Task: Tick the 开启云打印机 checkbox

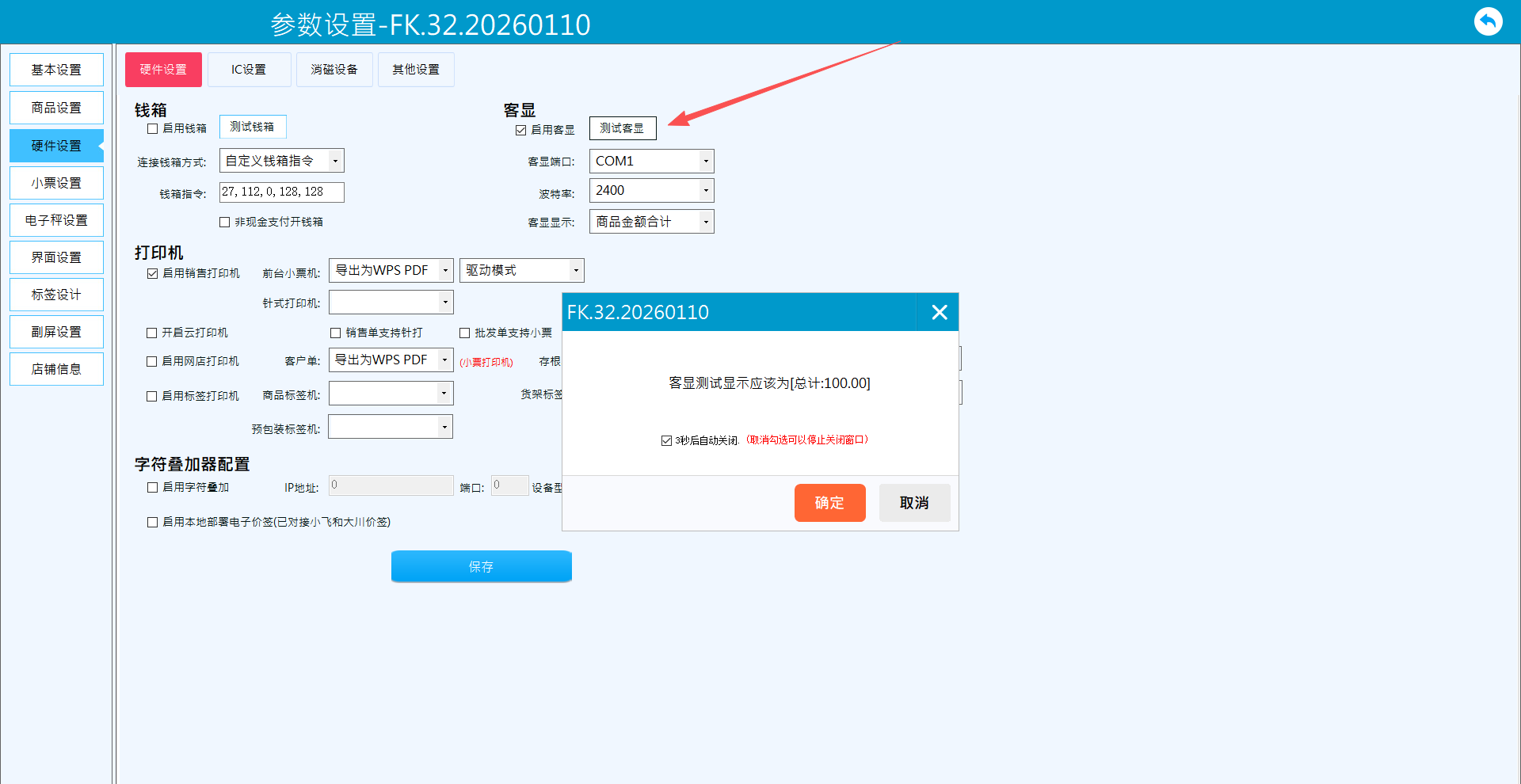Action: coord(152,333)
